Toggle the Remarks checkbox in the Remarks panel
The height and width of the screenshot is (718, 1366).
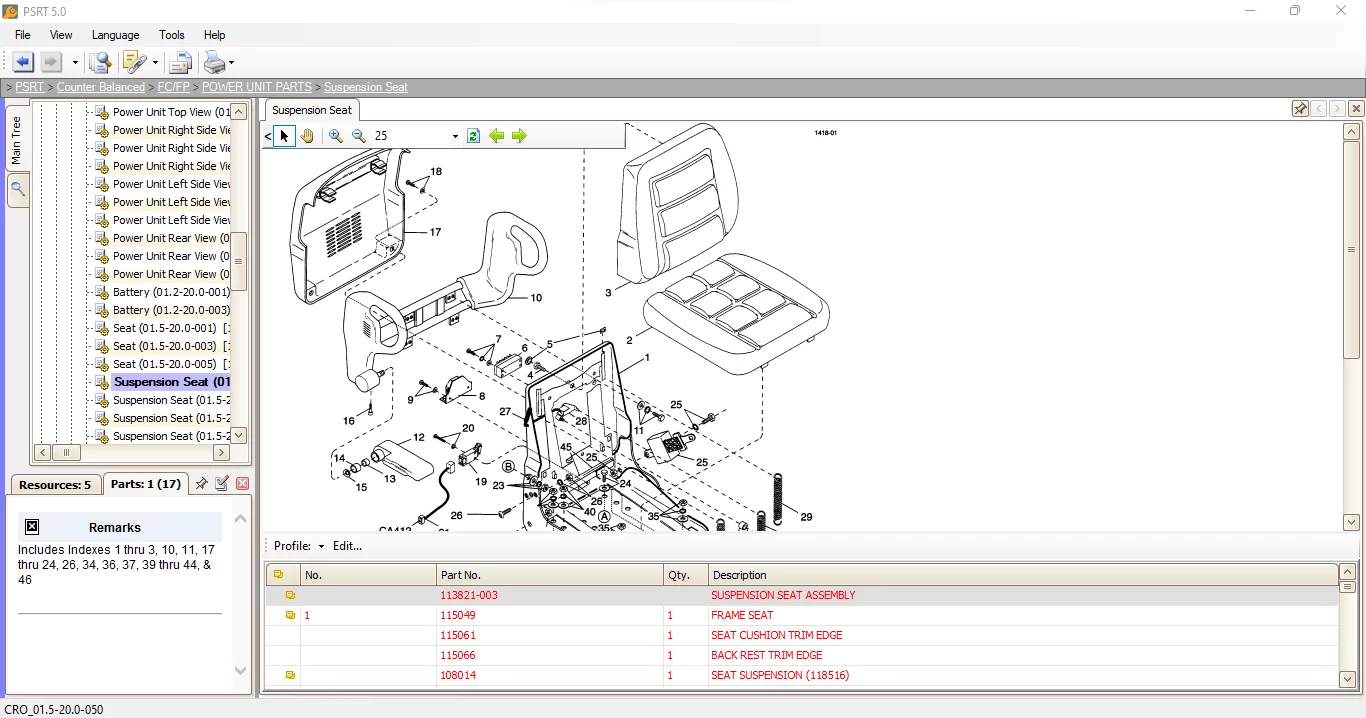[32, 527]
